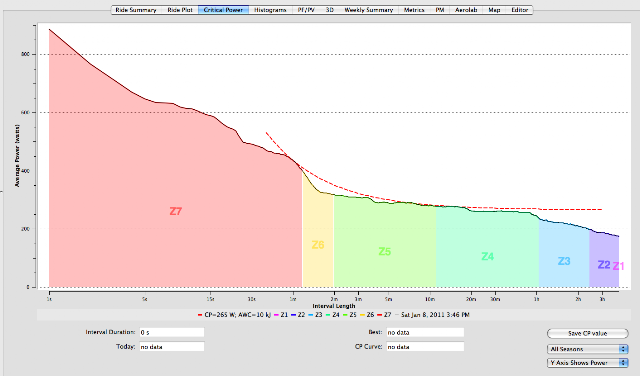The width and height of the screenshot is (640, 376).
Task: Click the teal Z4 zone label in chart
Action: tap(488, 256)
